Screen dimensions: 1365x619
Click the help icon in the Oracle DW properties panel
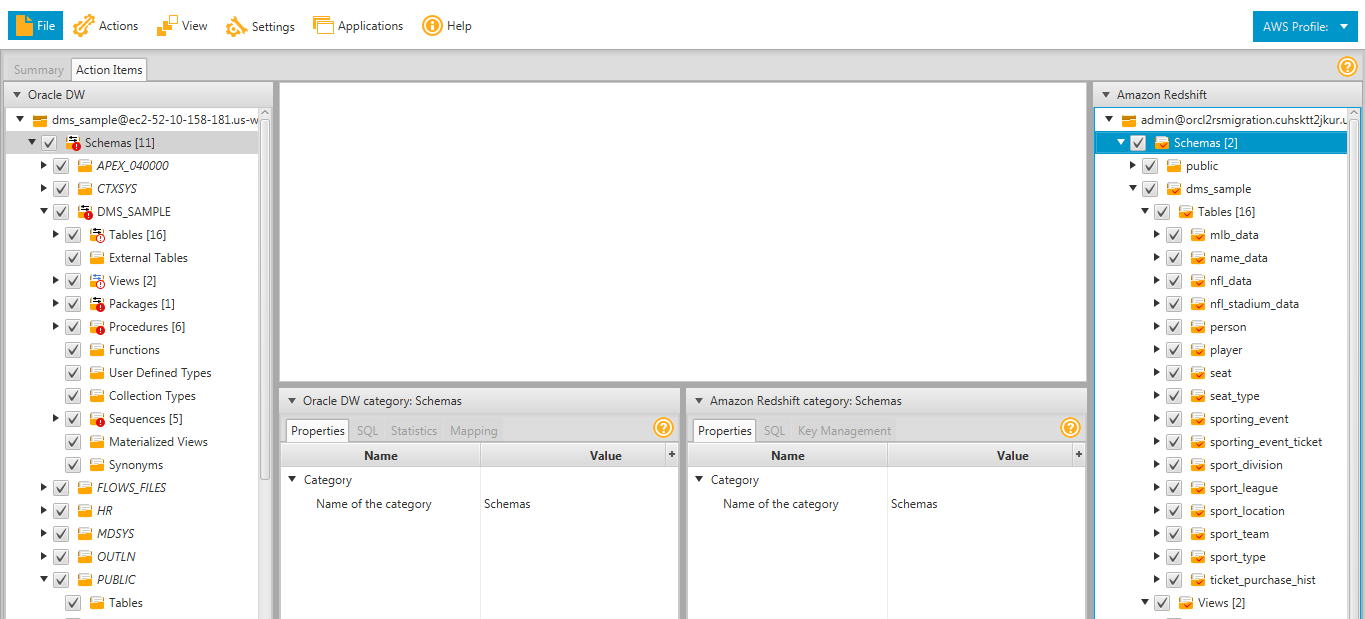664,428
